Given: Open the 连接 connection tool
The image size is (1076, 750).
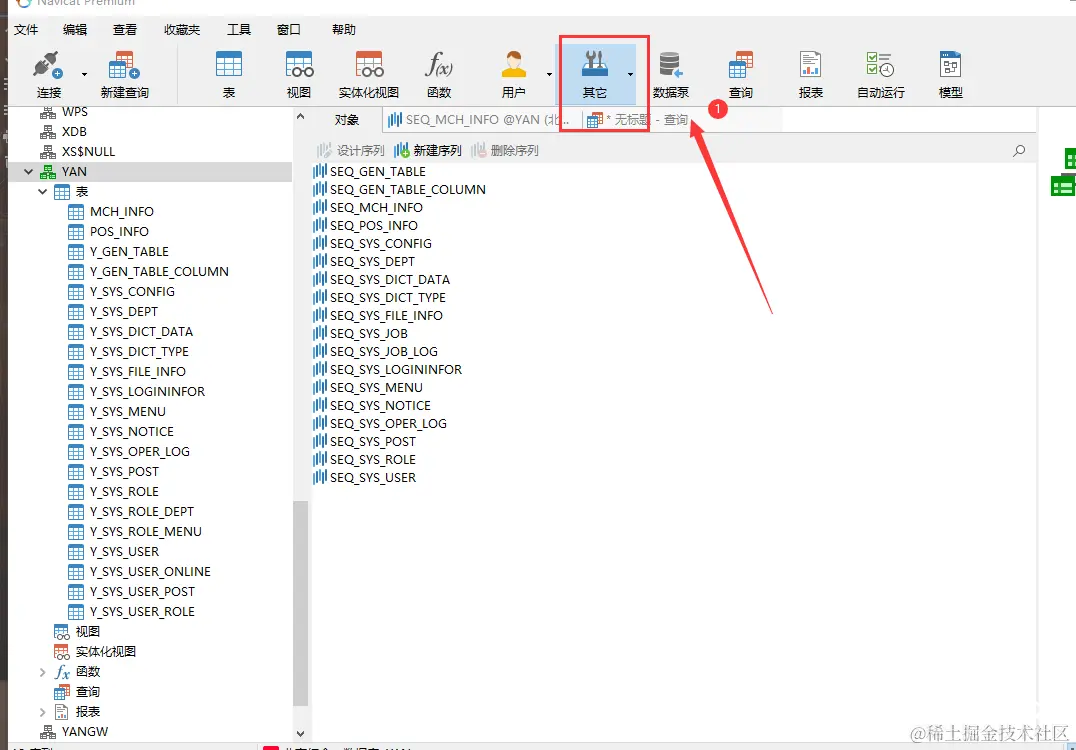Looking at the screenshot, I should (48, 73).
